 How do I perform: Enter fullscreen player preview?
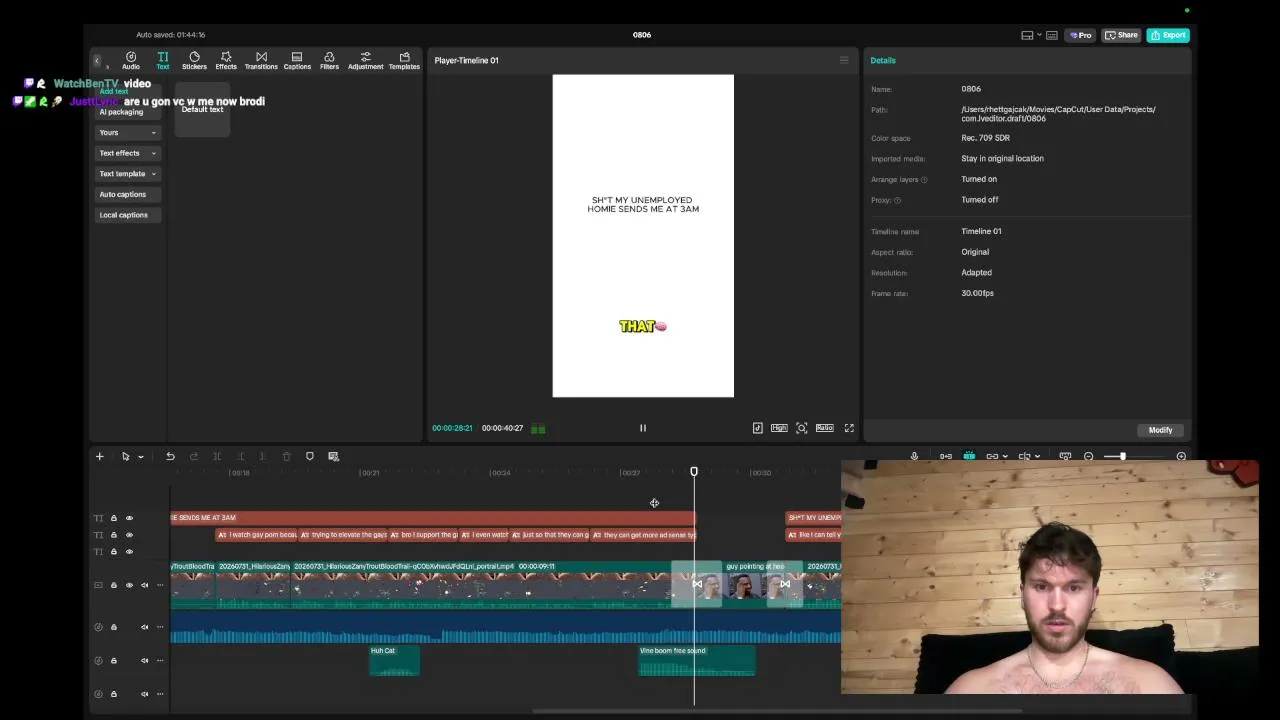(x=849, y=428)
